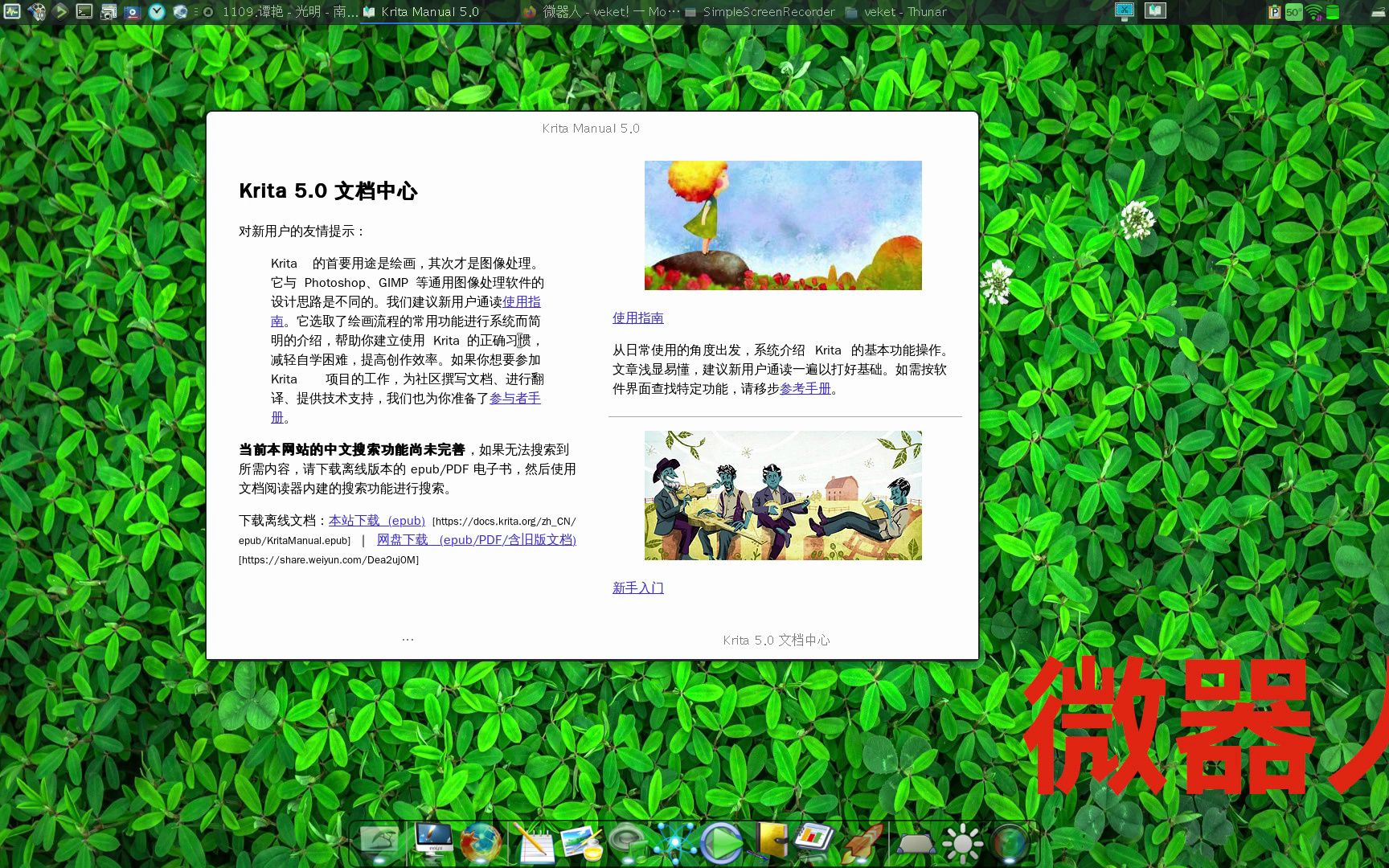Click the 本站下载 (epub) download link
This screenshot has width=1389, height=868.
pyautogui.click(x=377, y=520)
